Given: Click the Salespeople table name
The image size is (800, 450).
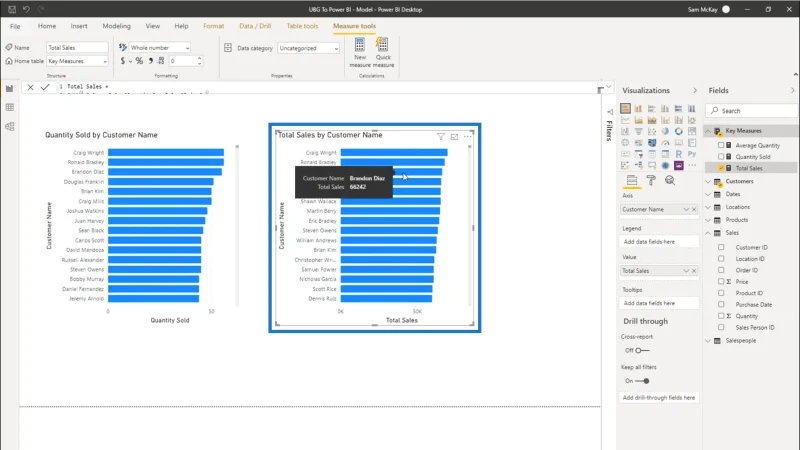Looking at the screenshot, I should point(741,340).
